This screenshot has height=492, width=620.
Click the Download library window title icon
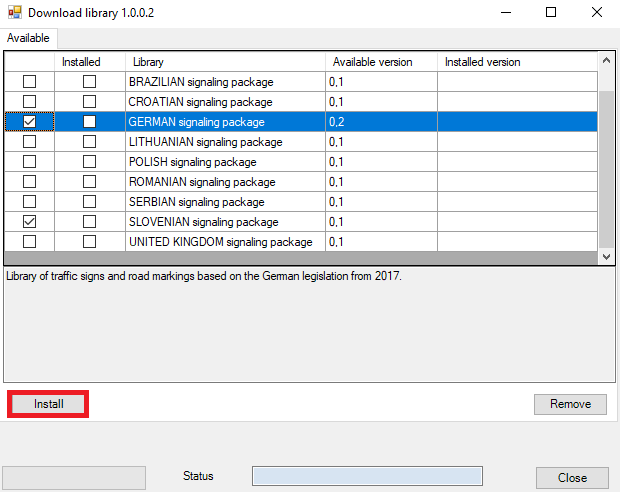14,13
